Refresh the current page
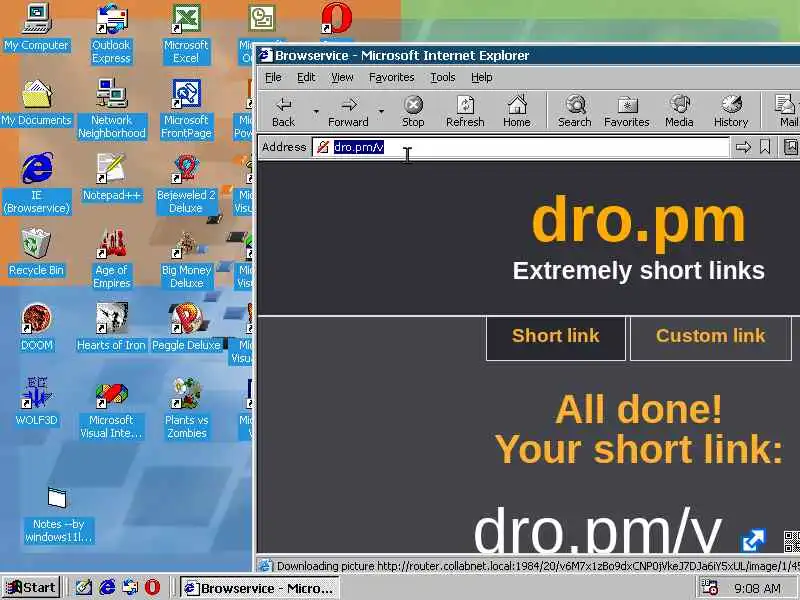The width and height of the screenshot is (800, 600). (x=465, y=111)
